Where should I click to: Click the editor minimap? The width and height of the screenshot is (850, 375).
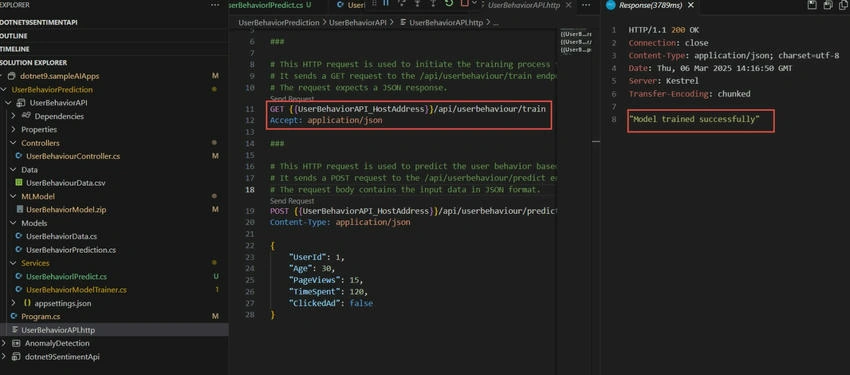coord(576,42)
